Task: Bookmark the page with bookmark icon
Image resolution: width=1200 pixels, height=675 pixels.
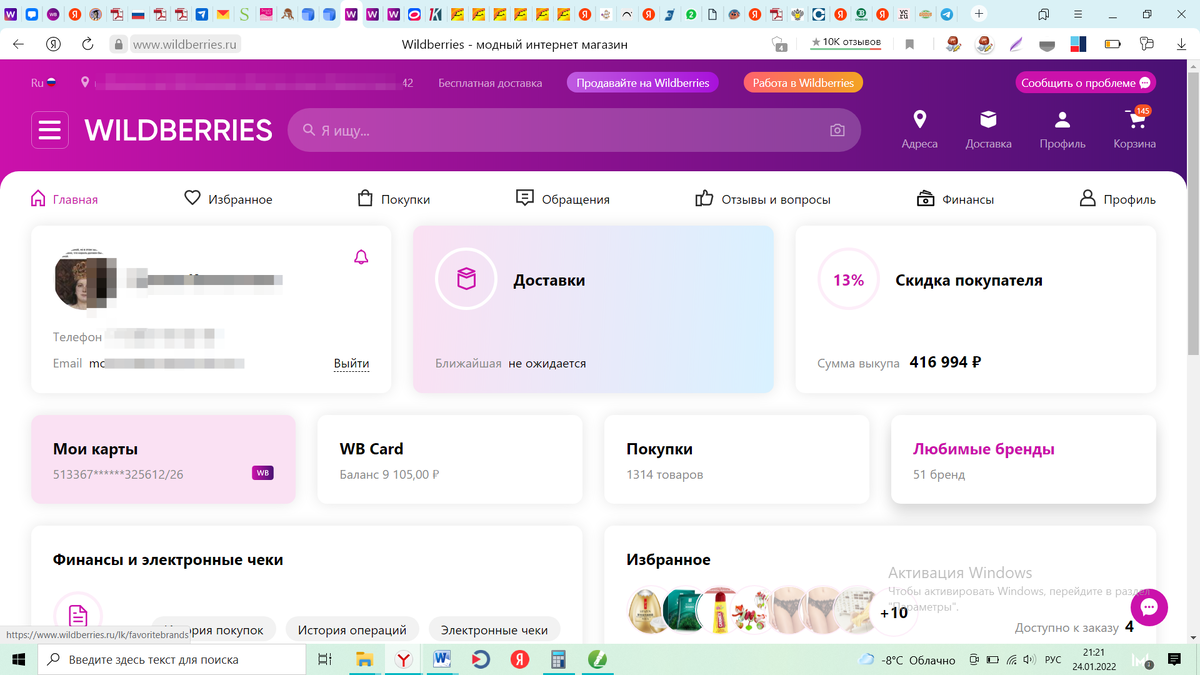Action: 909,44
